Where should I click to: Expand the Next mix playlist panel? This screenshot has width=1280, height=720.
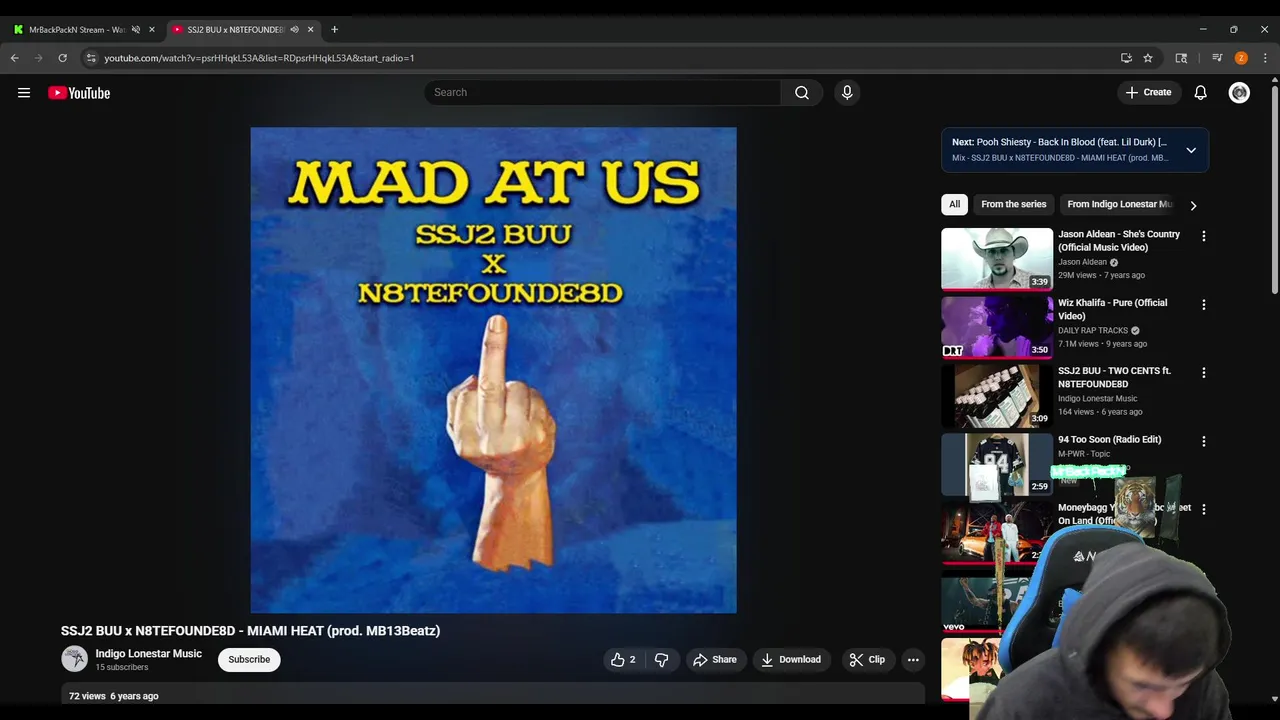pos(1191,150)
